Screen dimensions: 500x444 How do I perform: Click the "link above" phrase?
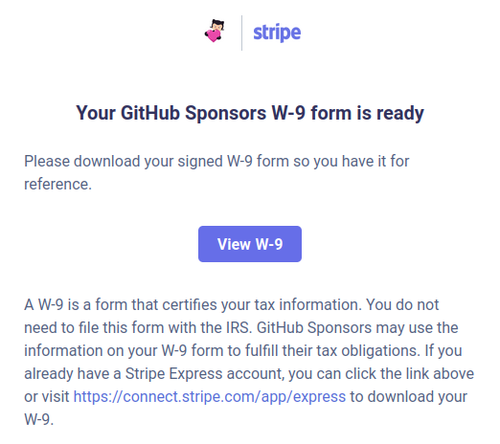pos(445,374)
